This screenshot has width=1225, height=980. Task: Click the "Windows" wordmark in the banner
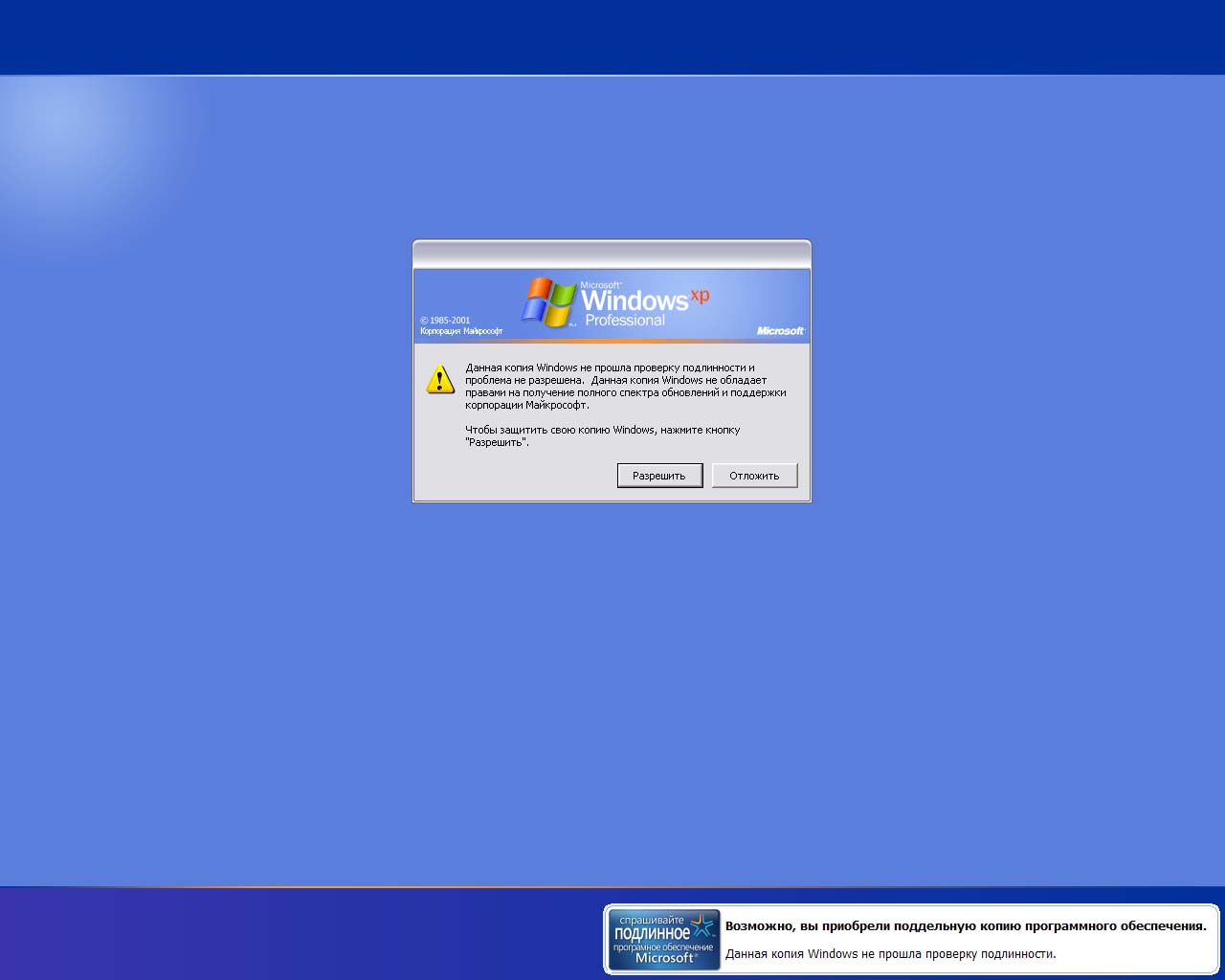634,301
